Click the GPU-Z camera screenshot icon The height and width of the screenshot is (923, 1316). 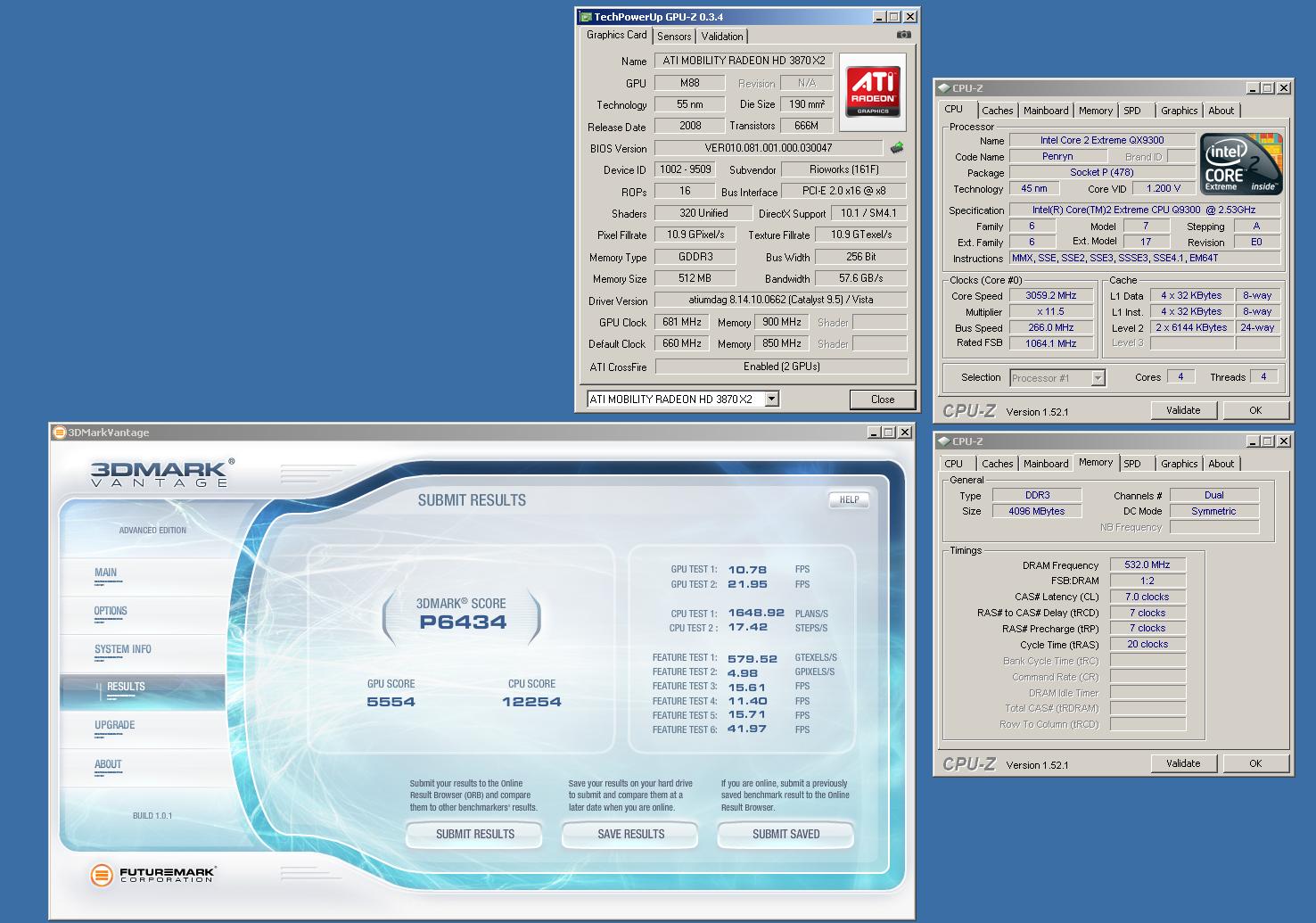click(x=904, y=35)
